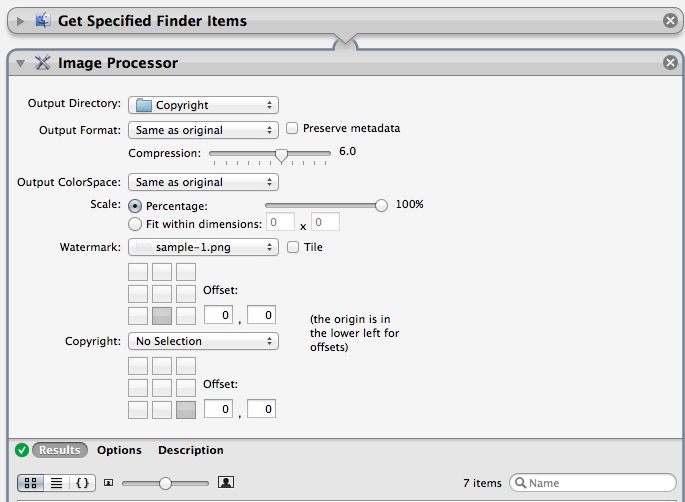Expand the Get Specified Finder Items action

(20, 21)
